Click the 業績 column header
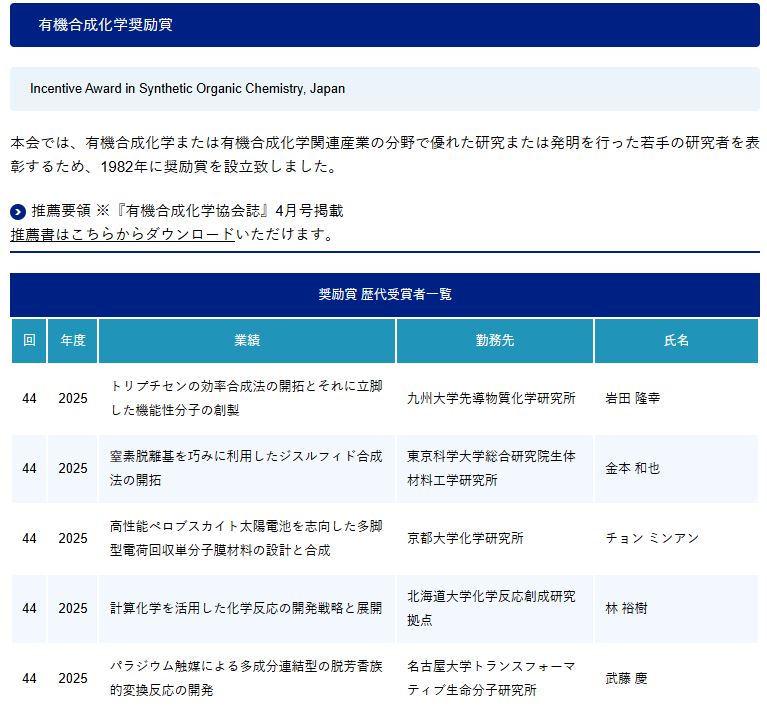Image resolution: width=767 pixels, height=709 pixels. click(x=247, y=340)
